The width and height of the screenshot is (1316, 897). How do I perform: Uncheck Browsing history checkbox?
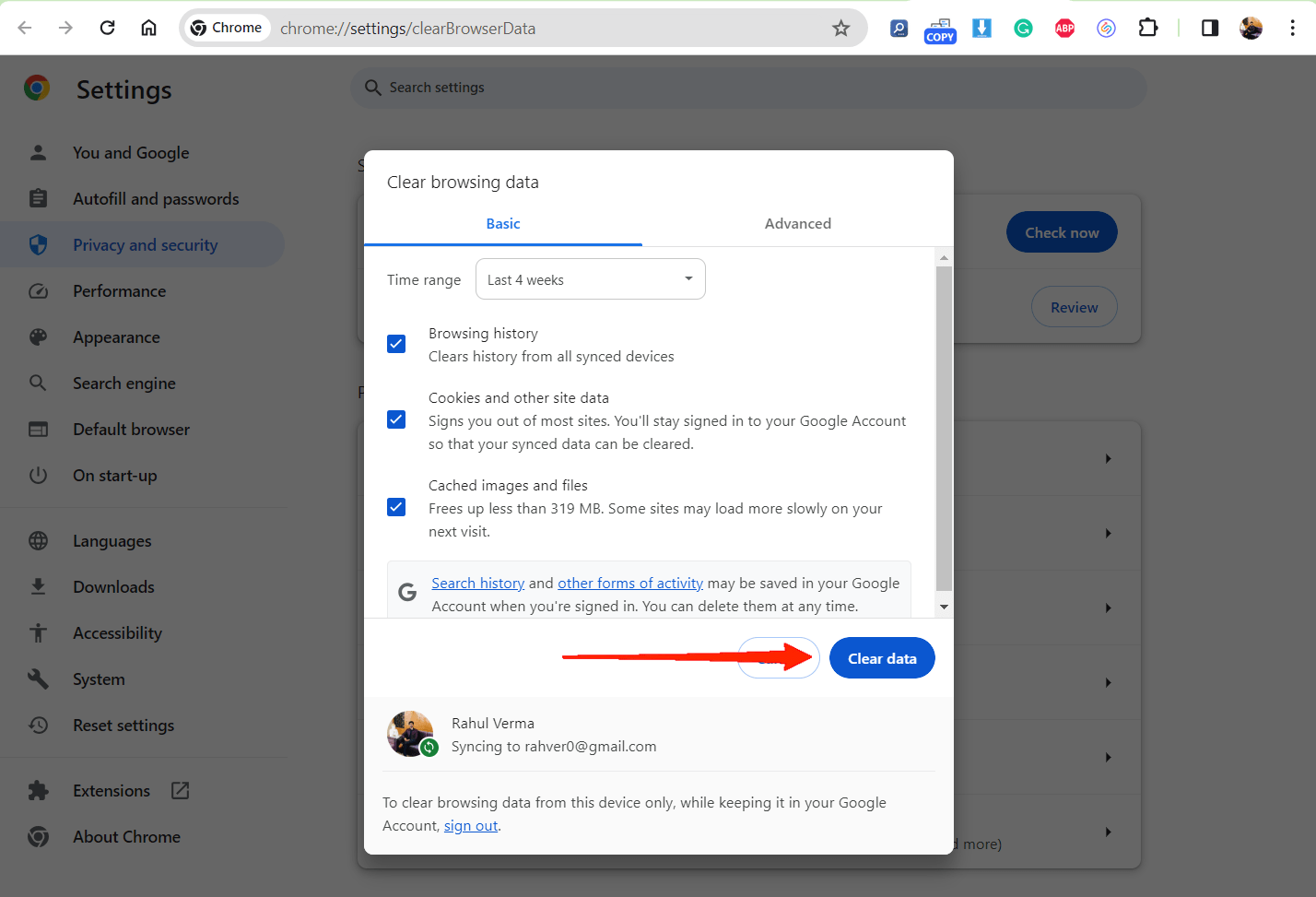pyautogui.click(x=396, y=344)
